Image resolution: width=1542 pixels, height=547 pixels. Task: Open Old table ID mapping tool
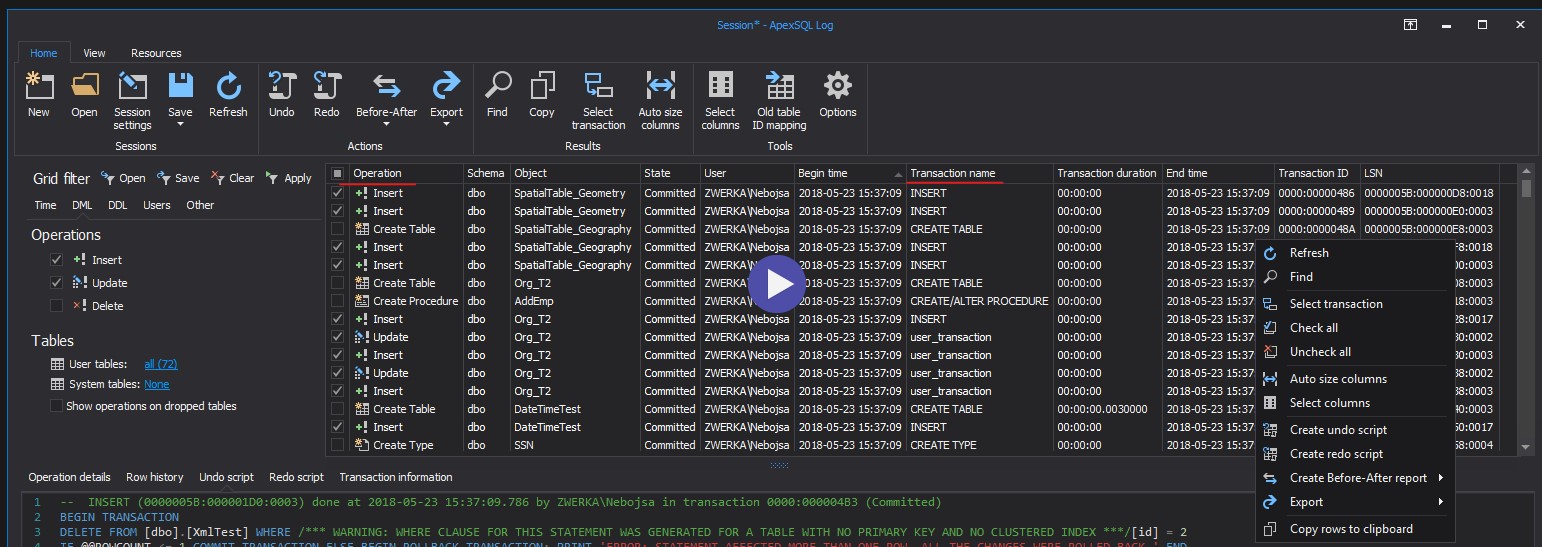pyautogui.click(x=779, y=87)
